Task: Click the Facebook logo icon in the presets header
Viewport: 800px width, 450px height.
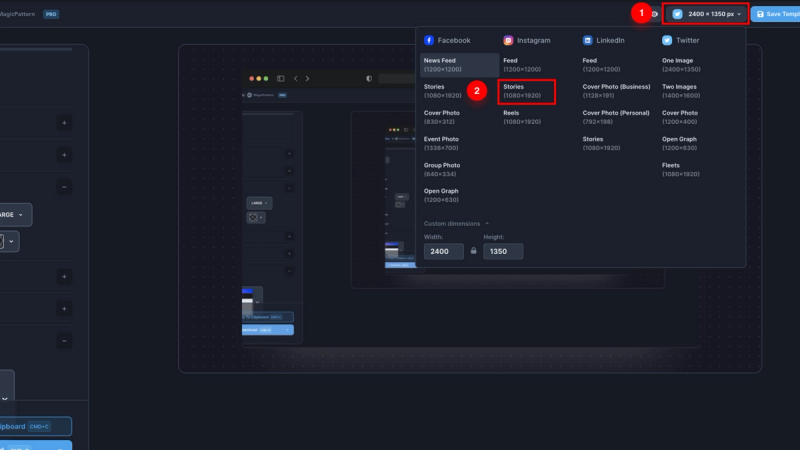Action: coord(429,40)
